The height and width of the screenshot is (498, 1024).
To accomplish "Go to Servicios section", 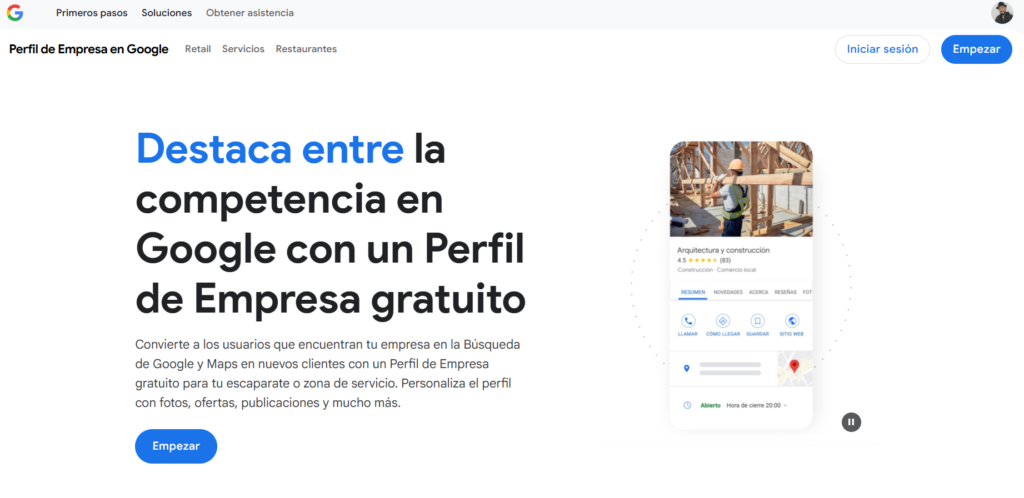I will [243, 49].
